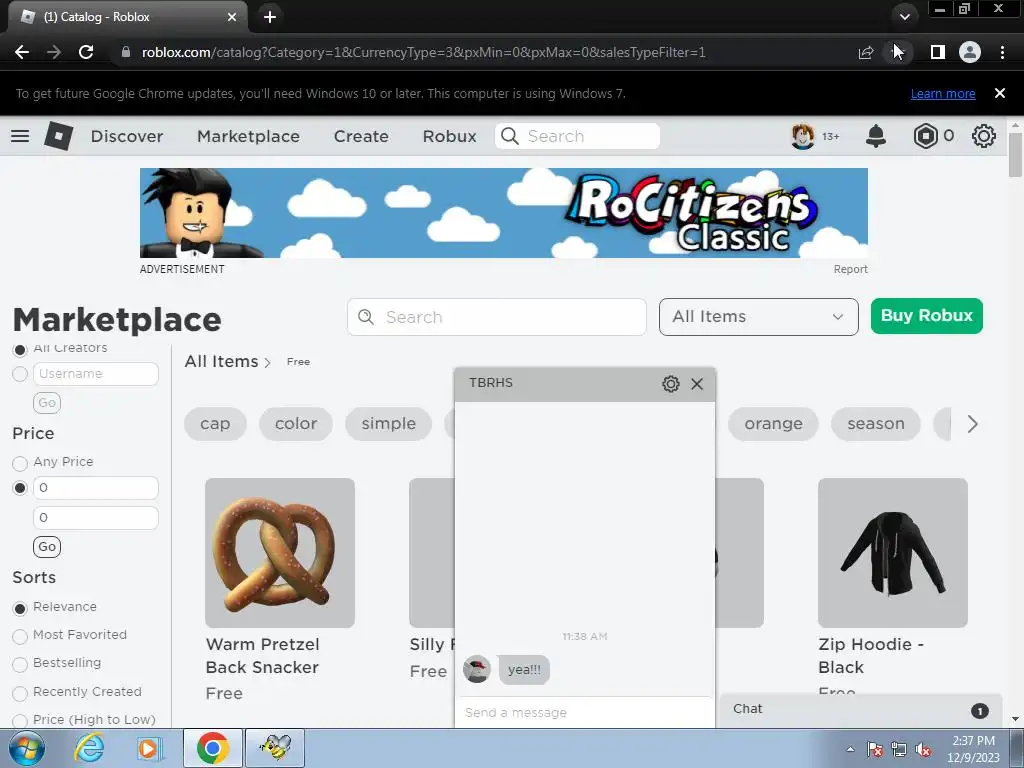Open the Roblox hamburger navigation menu

click(20, 136)
